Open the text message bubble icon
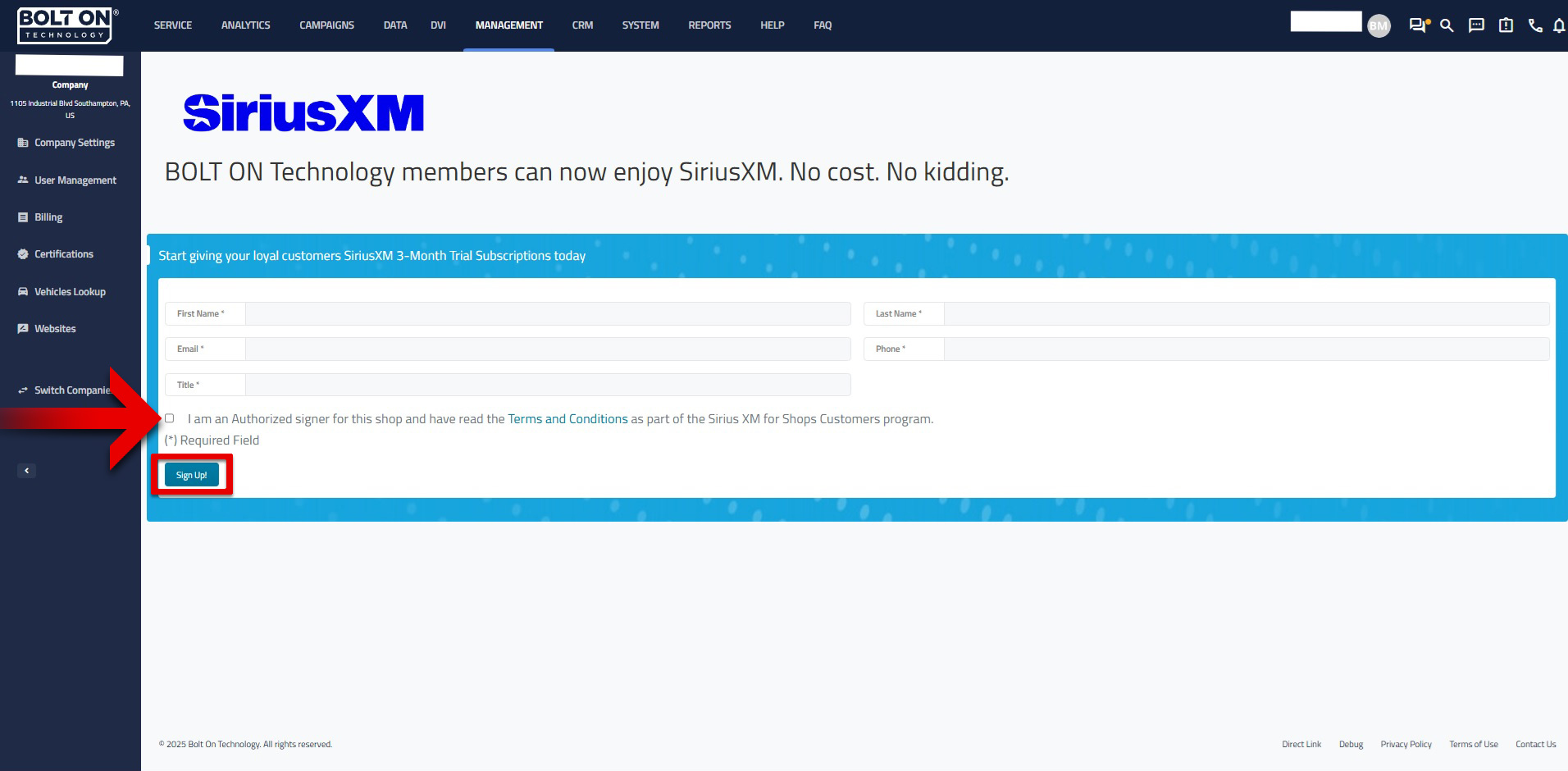The image size is (1568, 771). pos(1476,25)
